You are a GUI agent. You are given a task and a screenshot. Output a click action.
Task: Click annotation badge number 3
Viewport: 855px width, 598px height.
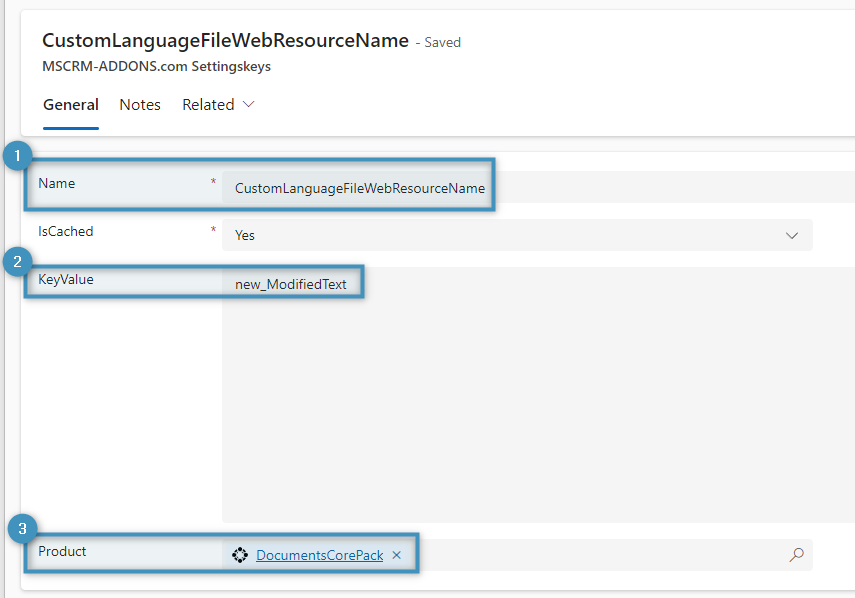[x=22, y=527]
